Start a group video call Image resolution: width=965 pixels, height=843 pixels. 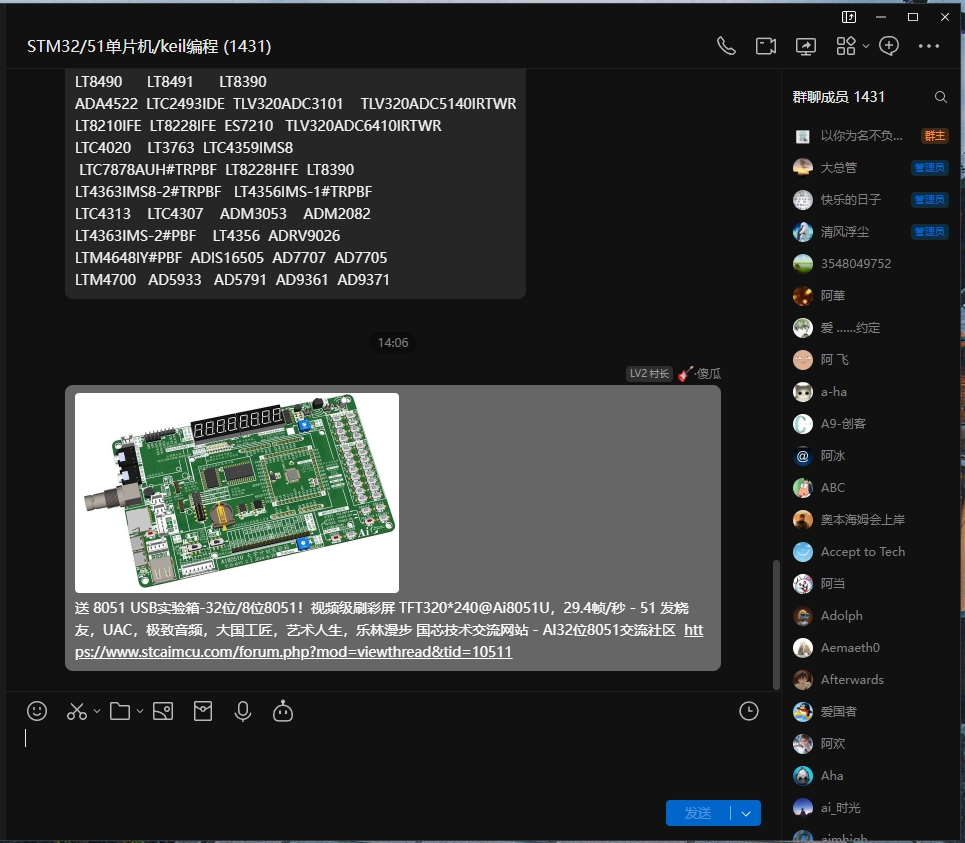tap(766, 46)
